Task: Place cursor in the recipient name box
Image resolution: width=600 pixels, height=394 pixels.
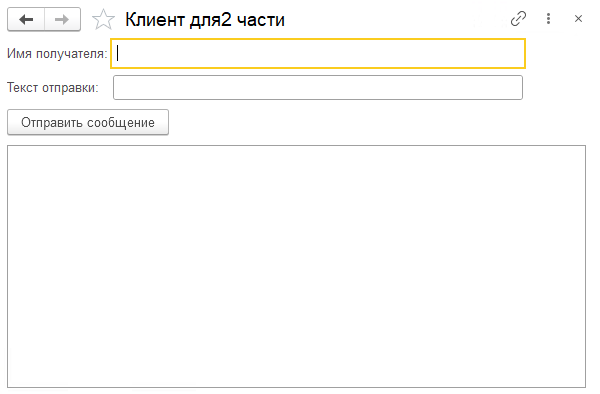Action: tap(318, 54)
